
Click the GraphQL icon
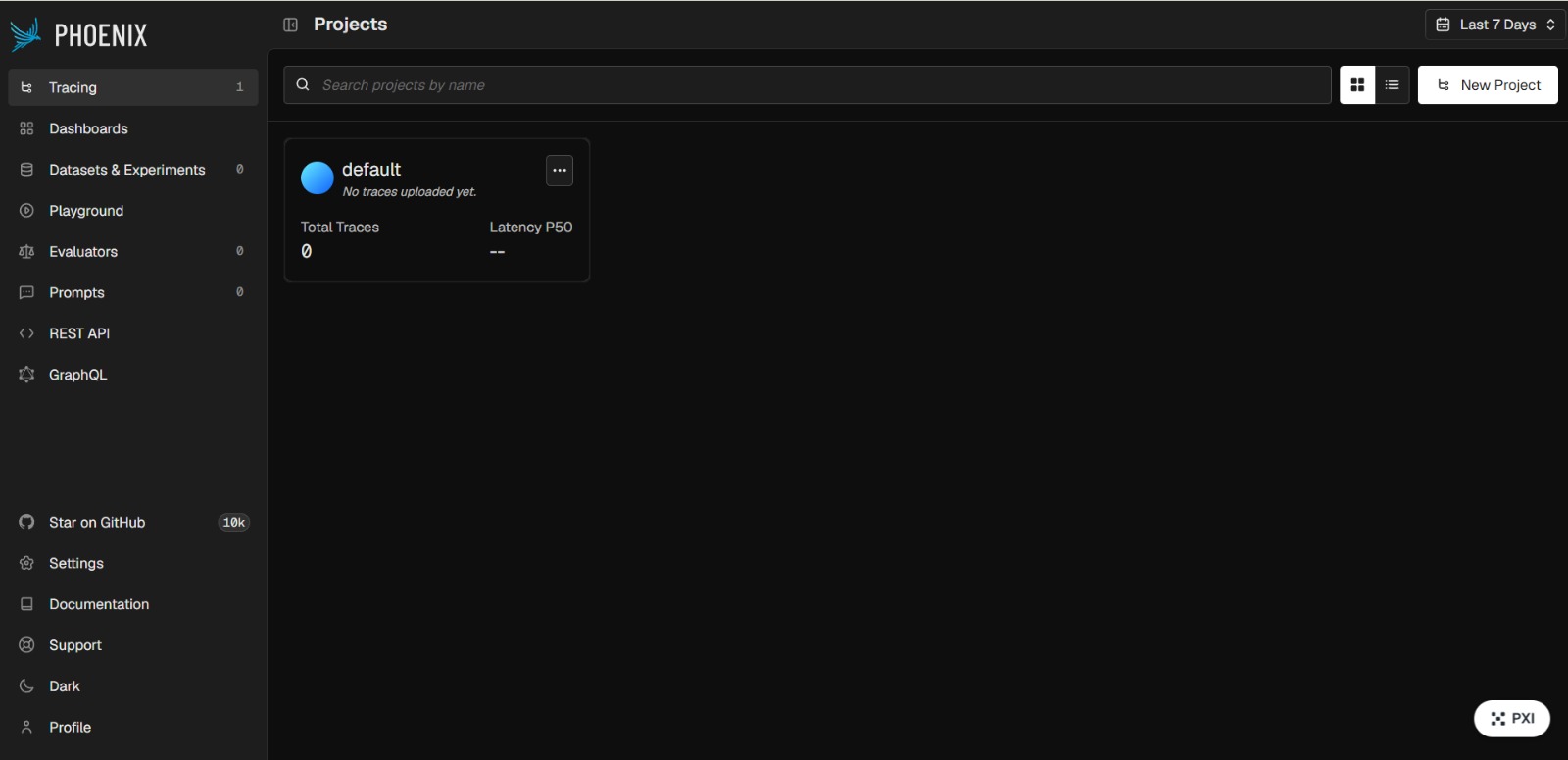tap(26, 375)
